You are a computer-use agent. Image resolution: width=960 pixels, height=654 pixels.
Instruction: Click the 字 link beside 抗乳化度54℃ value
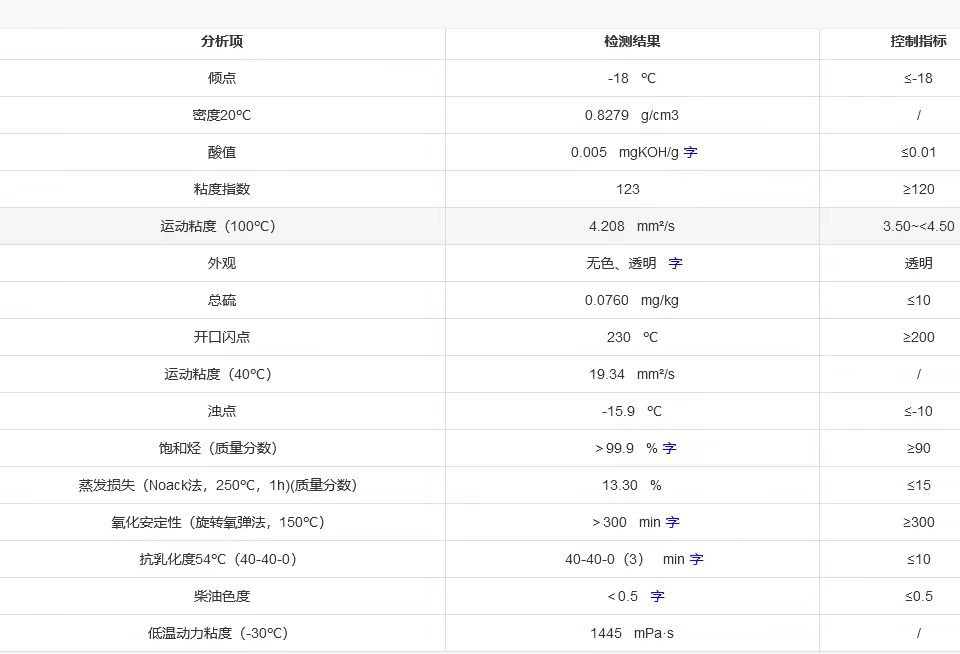695,559
